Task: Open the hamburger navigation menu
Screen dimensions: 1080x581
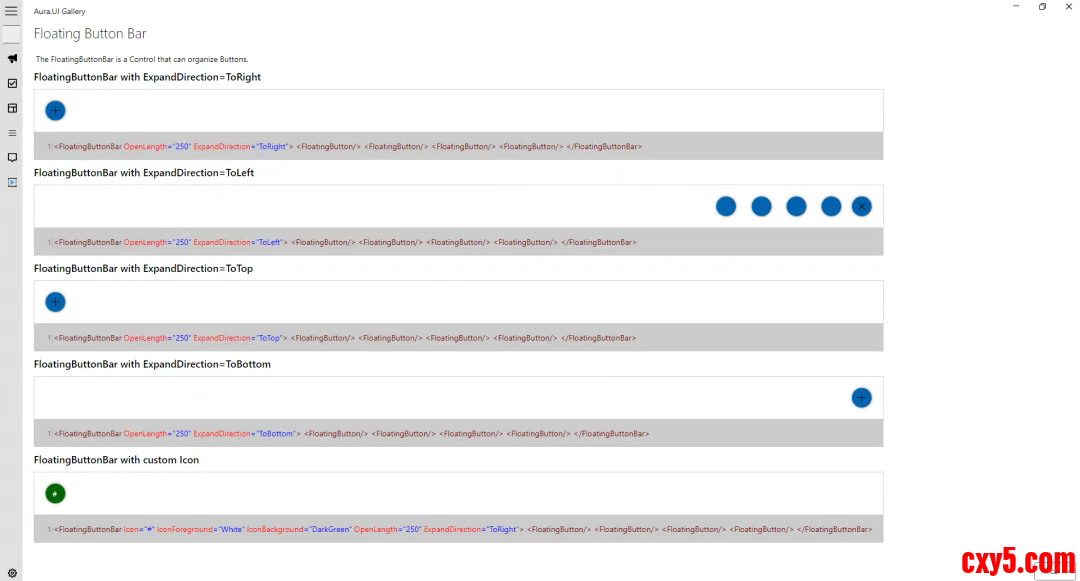Action: [11, 11]
